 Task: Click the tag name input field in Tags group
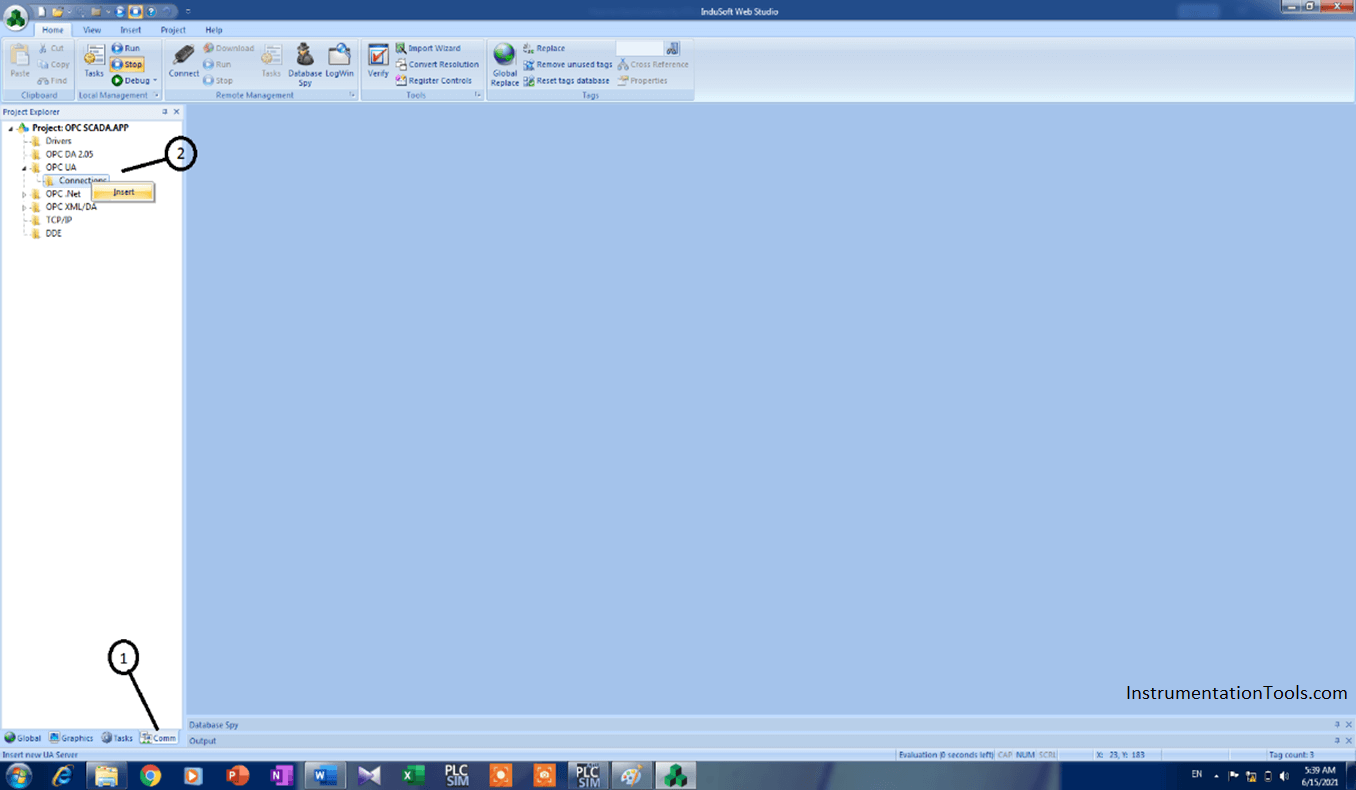tap(640, 48)
